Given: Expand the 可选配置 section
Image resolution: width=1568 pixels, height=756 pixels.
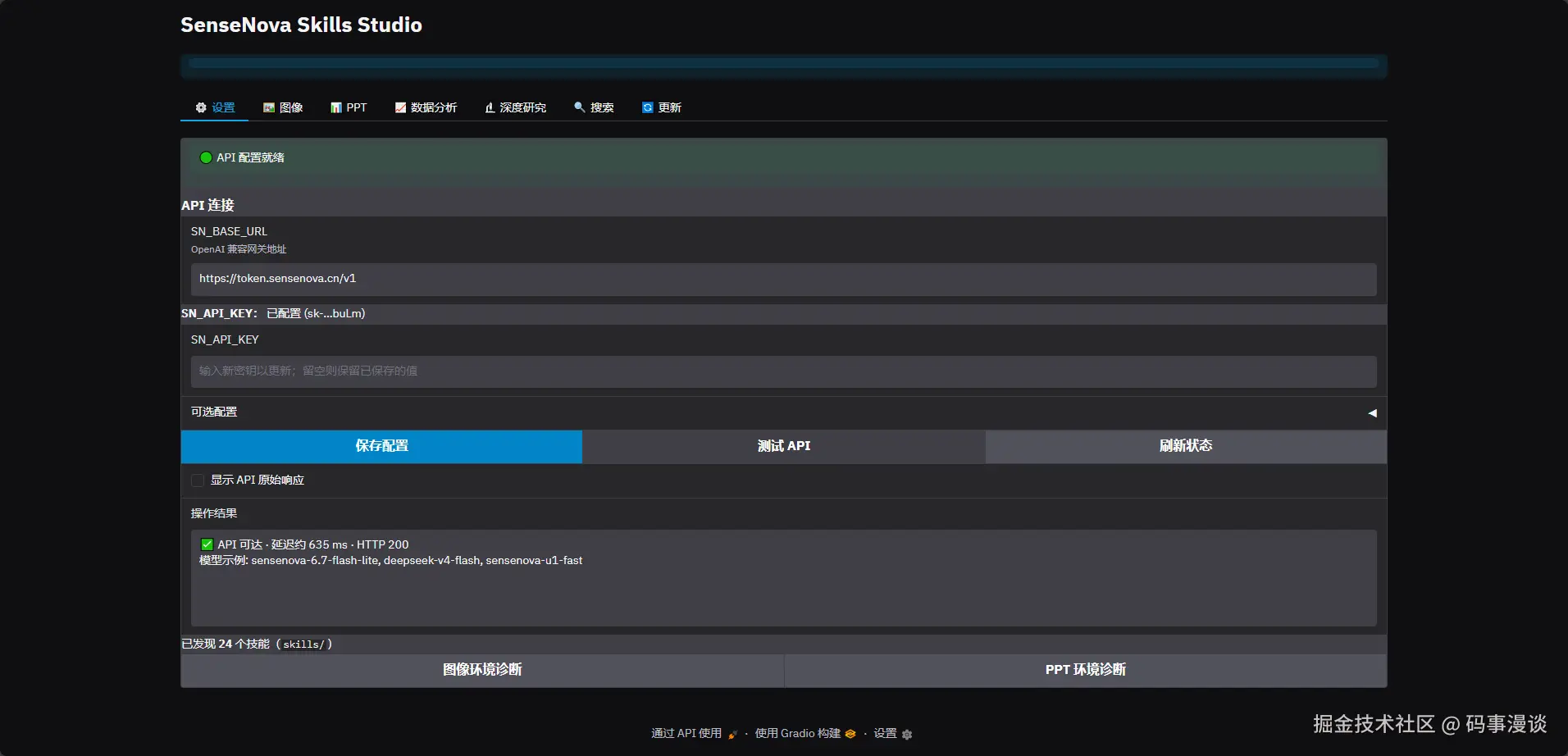Looking at the screenshot, I should [783, 412].
